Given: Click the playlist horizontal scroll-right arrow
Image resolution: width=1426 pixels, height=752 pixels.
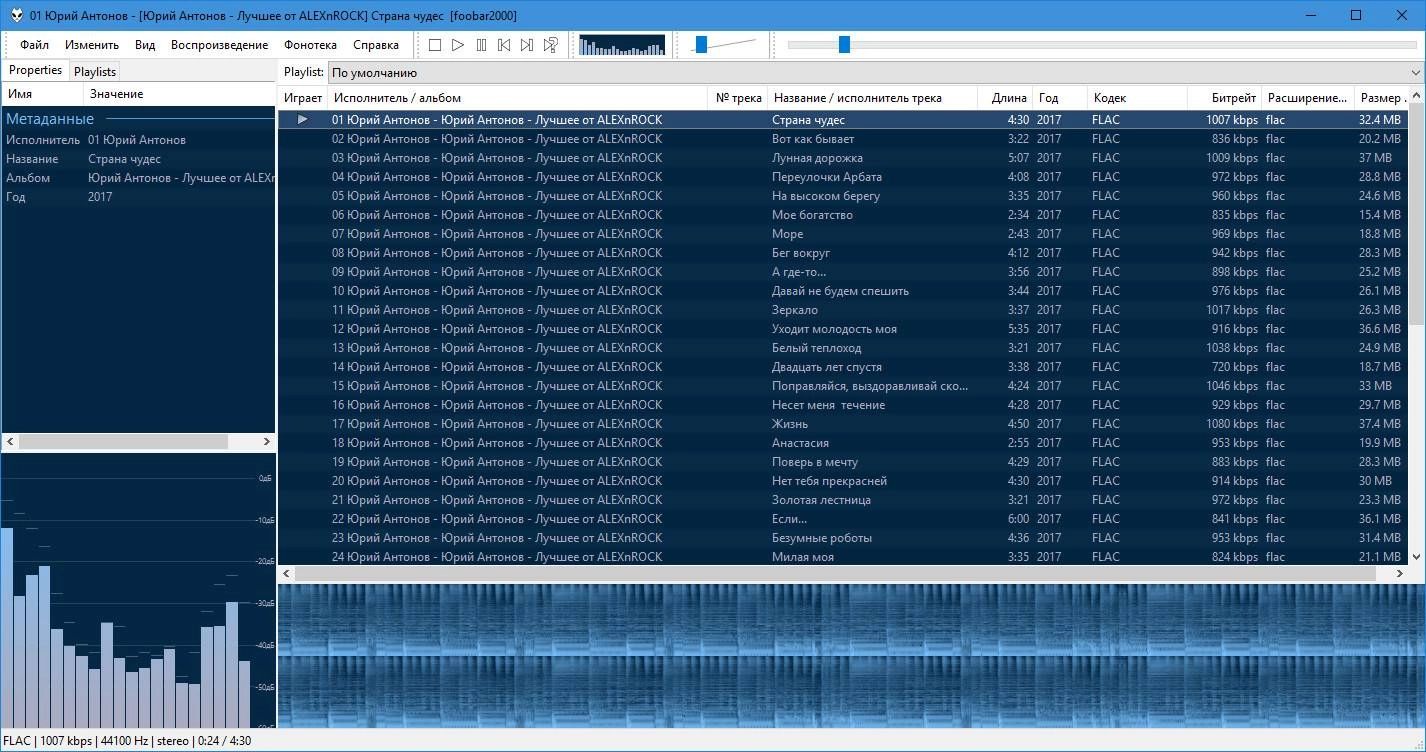Looking at the screenshot, I should (x=1400, y=574).
